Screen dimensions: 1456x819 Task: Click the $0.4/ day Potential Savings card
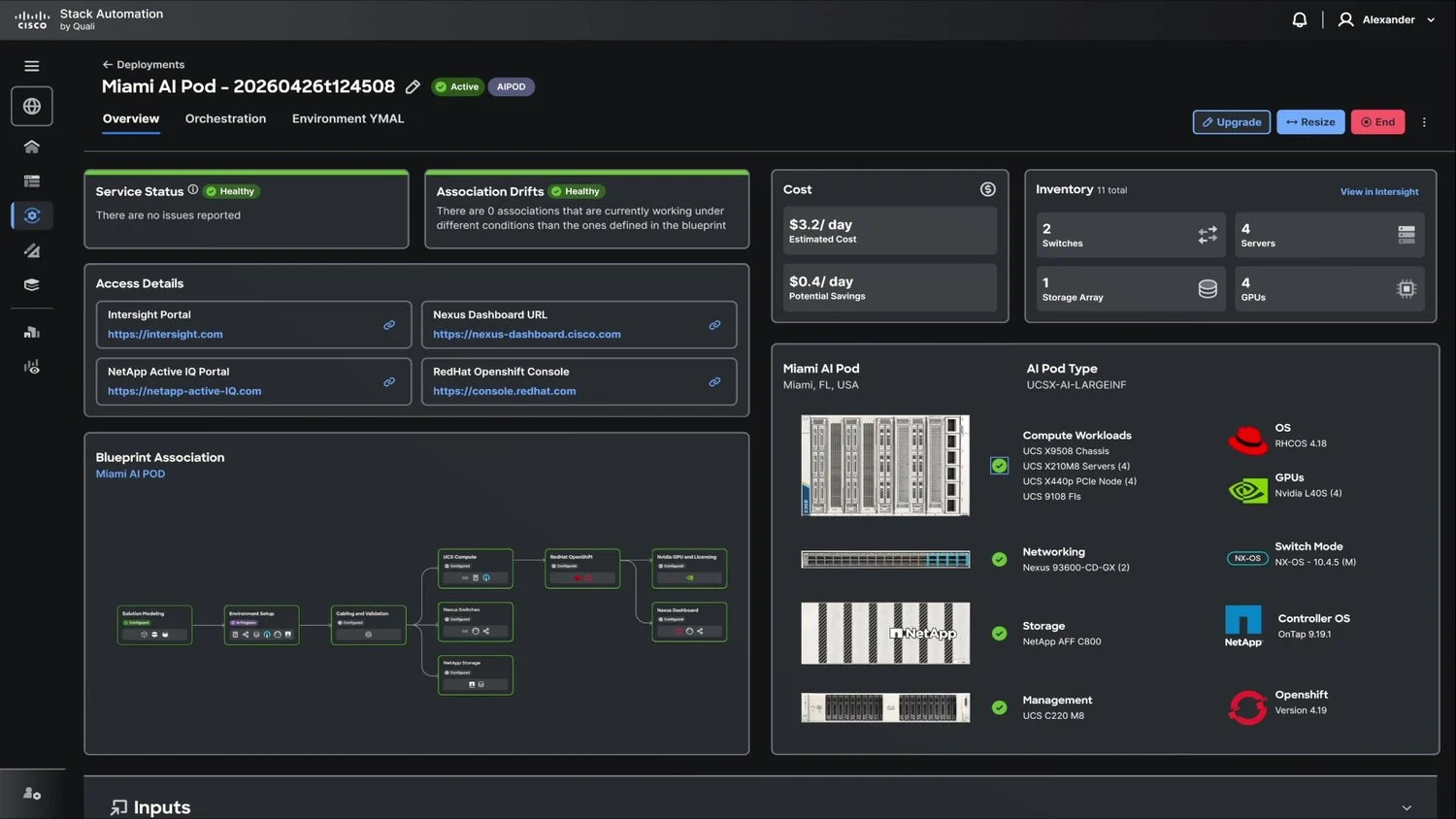pos(890,288)
